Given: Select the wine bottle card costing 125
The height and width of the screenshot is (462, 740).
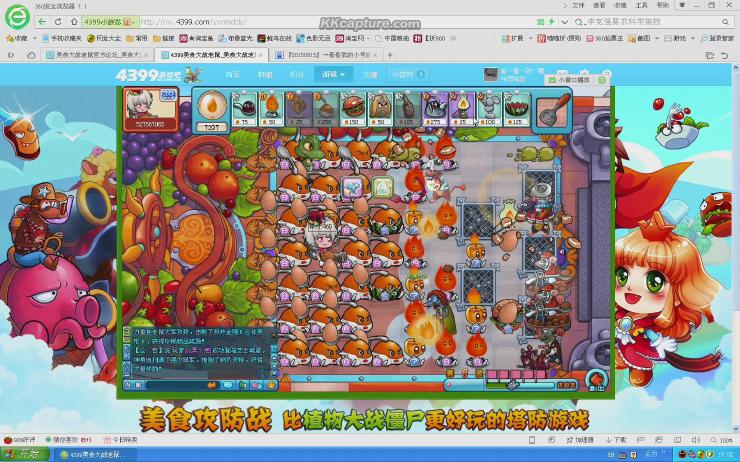Looking at the screenshot, I should pyautogui.click(x=408, y=109).
